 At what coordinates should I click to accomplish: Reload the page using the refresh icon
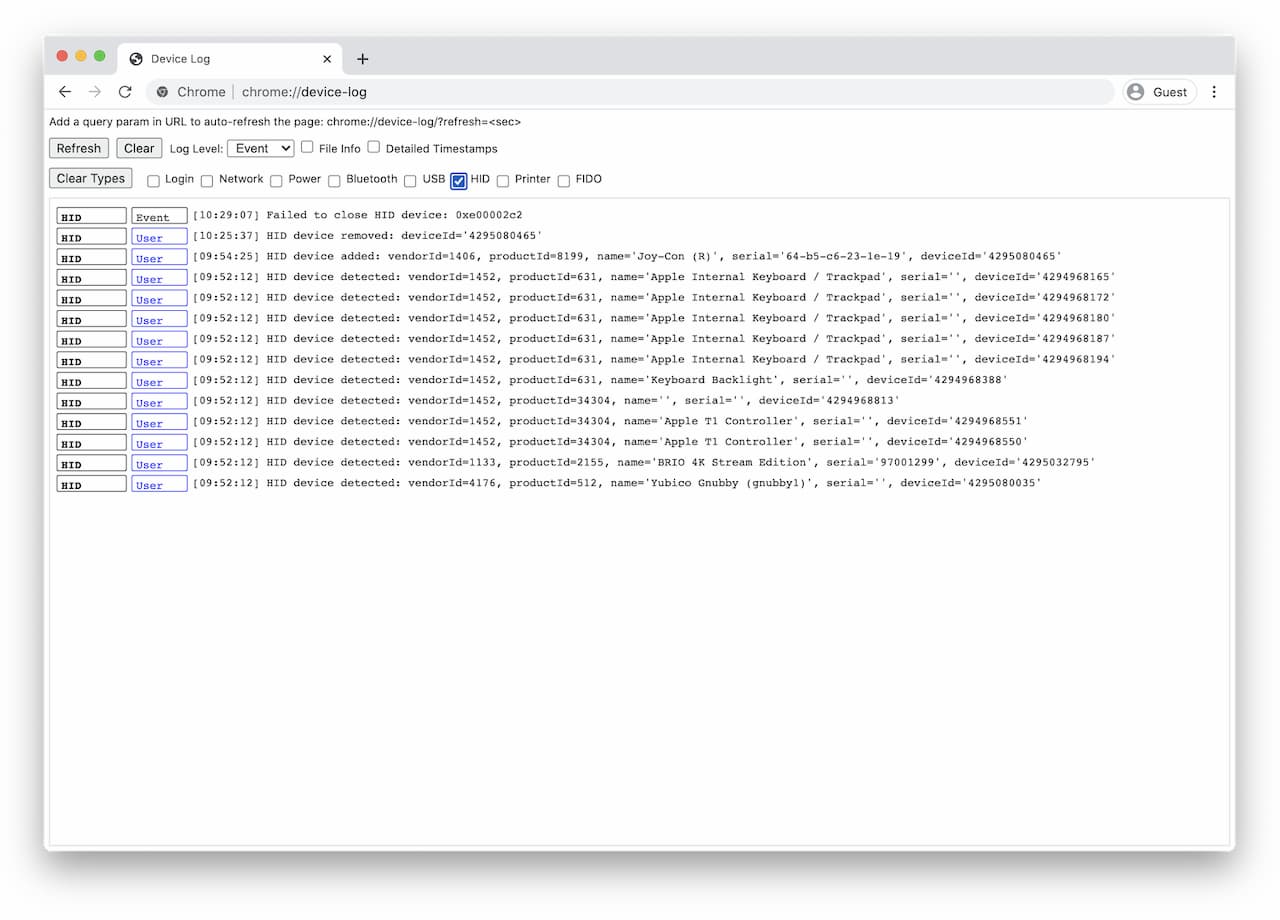pos(124,91)
